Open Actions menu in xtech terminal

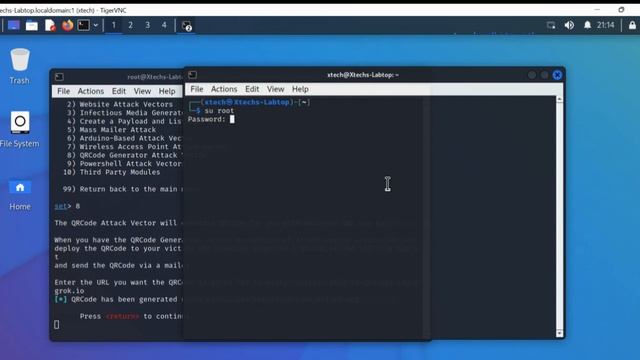pyautogui.click(x=224, y=89)
